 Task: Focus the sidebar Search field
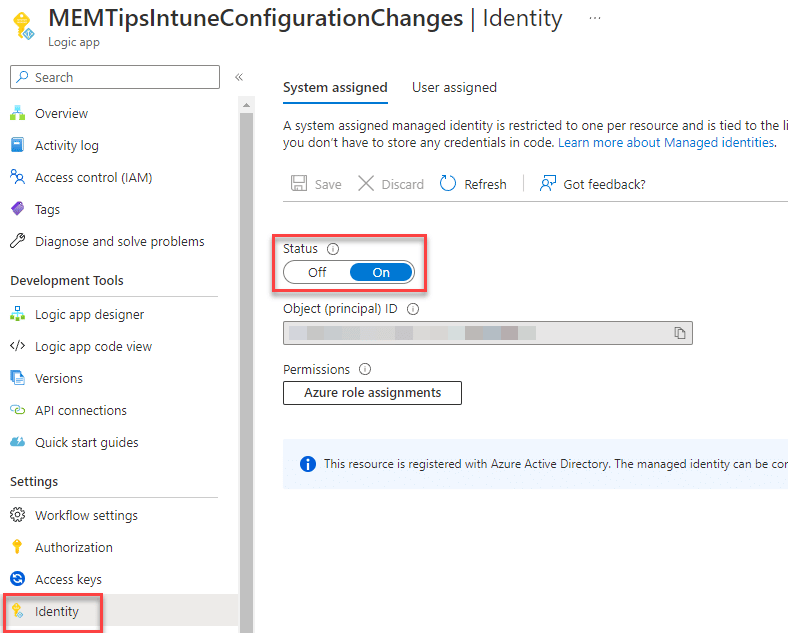tap(115, 77)
